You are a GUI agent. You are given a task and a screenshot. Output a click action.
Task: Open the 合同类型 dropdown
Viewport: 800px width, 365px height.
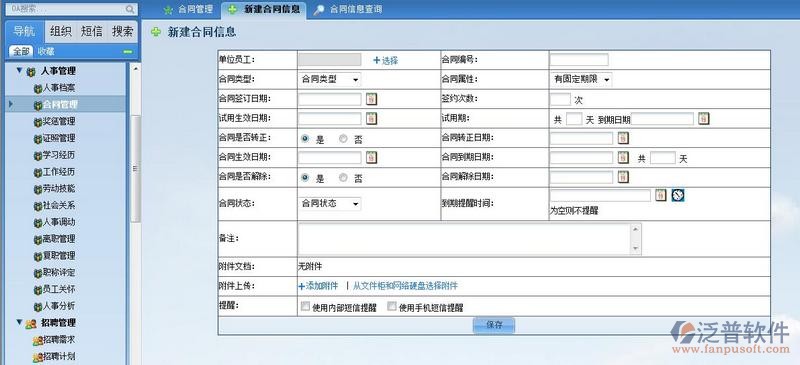click(329, 80)
